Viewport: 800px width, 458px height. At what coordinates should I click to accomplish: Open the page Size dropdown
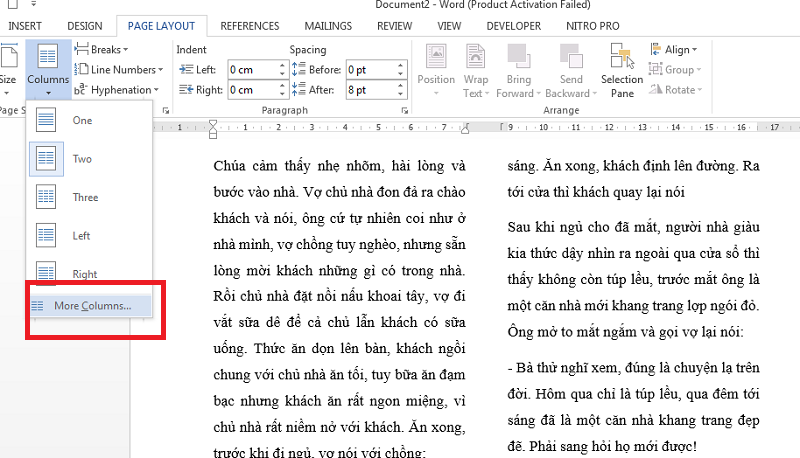point(8,70)
